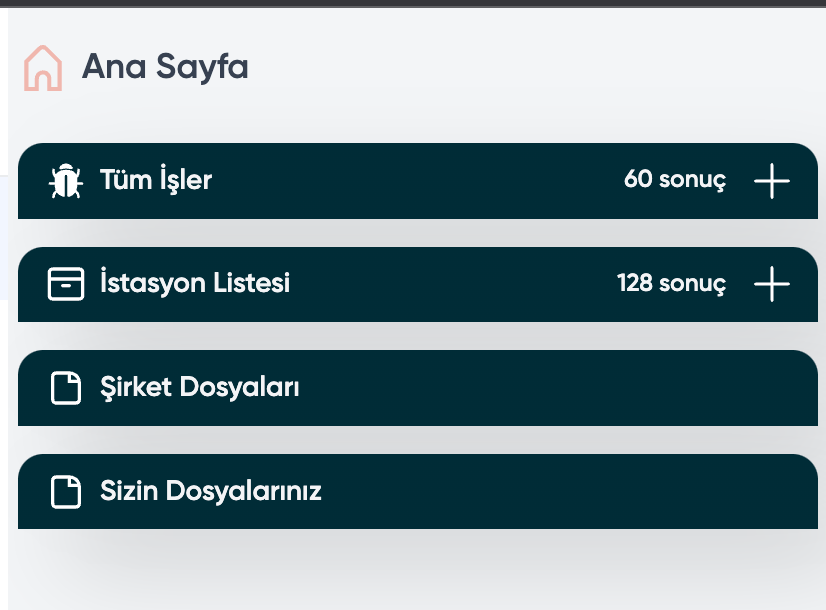This screenshot has height=610, width=826.
Task: Click the middle of Tüm İşler bar
Action: 418,181
